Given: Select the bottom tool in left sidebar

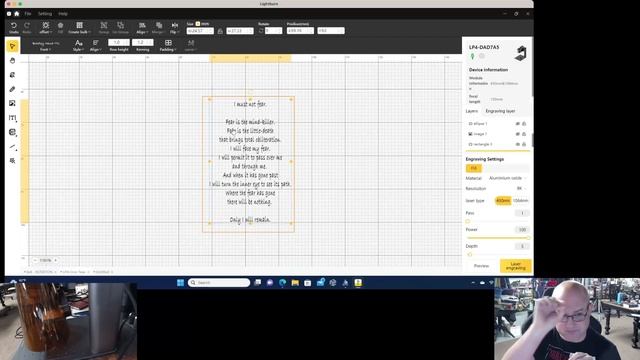Looking at the screenshot, I should coord(12,161).
